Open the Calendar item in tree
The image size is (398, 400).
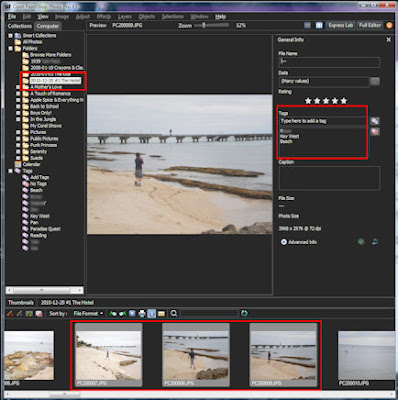(31, 164)
